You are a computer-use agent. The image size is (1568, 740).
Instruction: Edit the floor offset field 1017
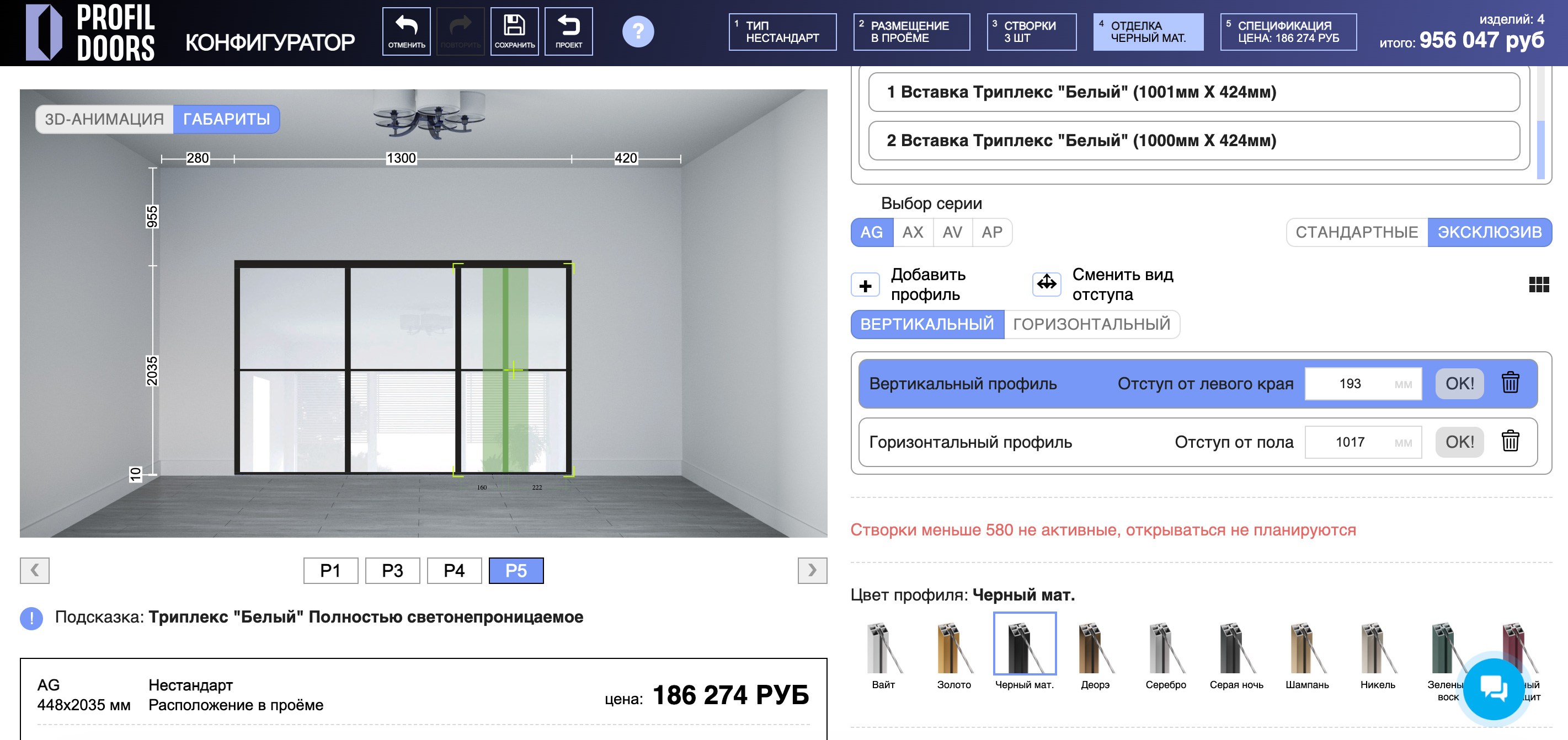pos(1363,442)
